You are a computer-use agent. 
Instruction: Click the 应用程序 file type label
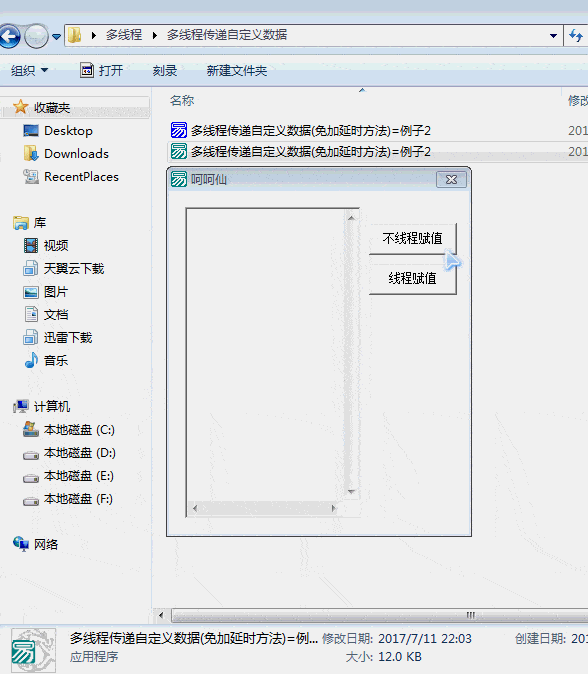point(94,657)
